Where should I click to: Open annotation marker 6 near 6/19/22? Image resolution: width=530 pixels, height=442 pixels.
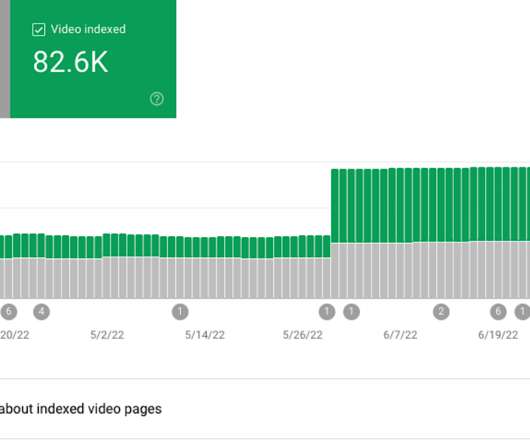[498, 312]
